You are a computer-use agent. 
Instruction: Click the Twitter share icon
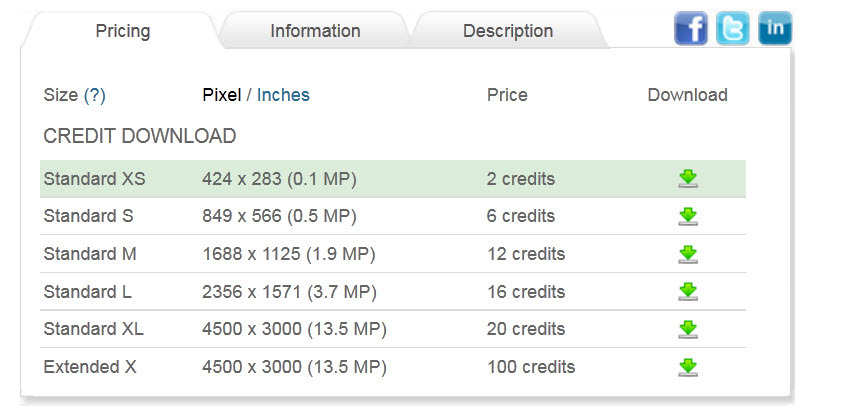coord(732,28)
